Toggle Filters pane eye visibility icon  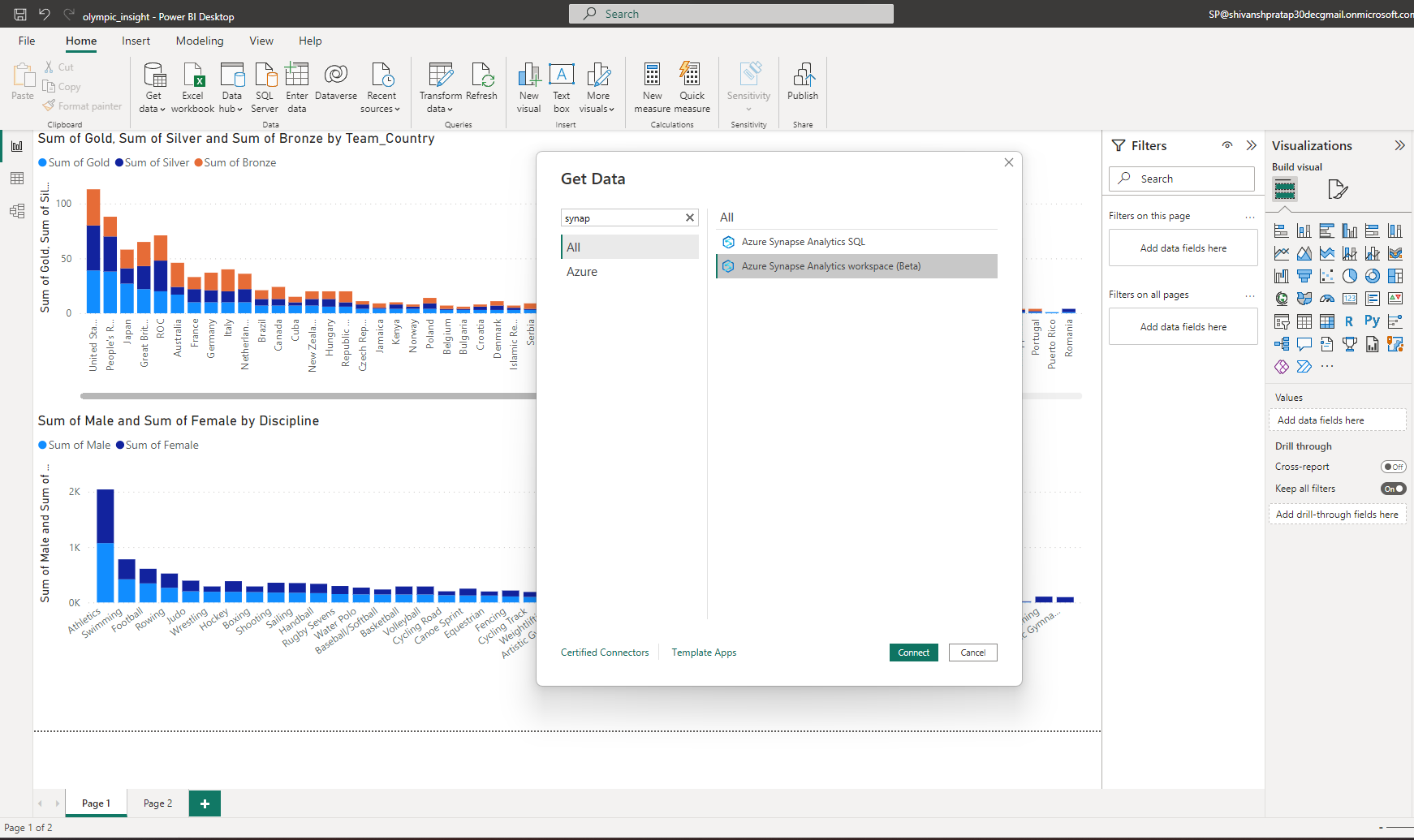[1227, 145]
